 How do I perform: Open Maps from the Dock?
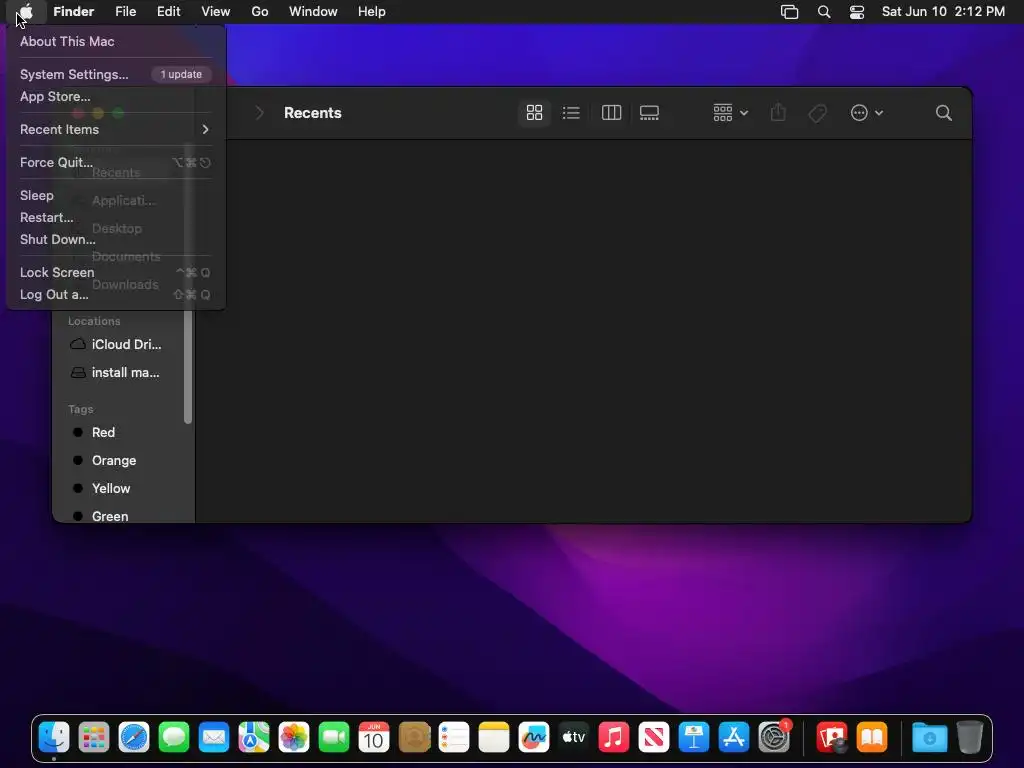click(254, 738)
